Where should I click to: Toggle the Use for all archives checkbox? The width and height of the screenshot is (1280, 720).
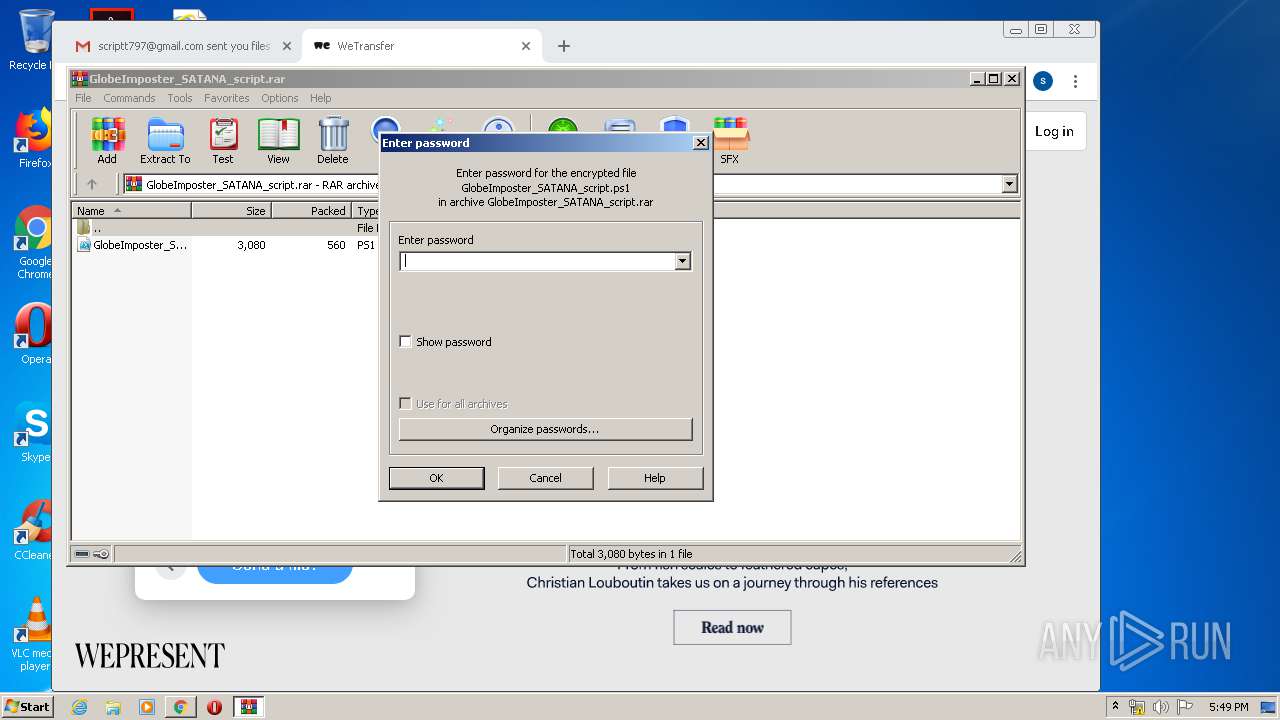tap(405, 404)
